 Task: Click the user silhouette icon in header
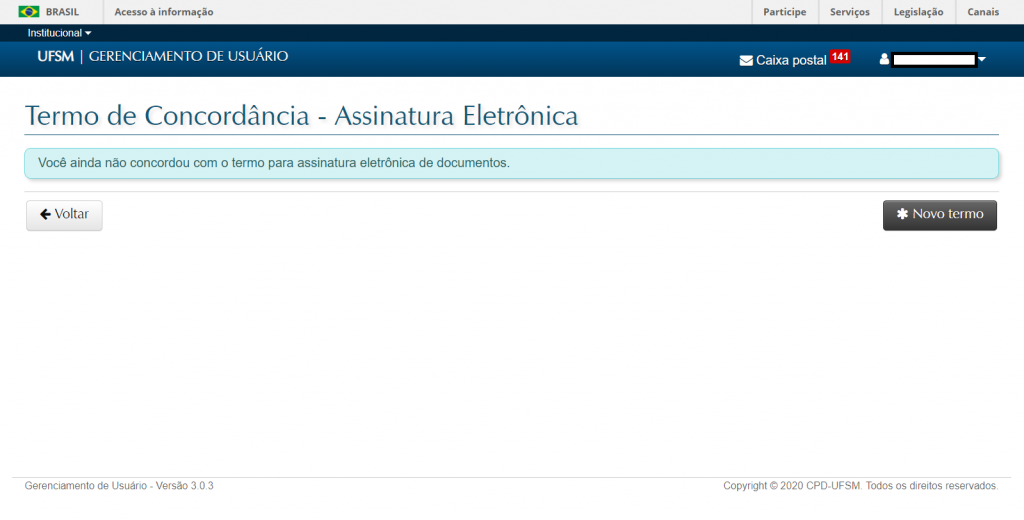point(884,59)
